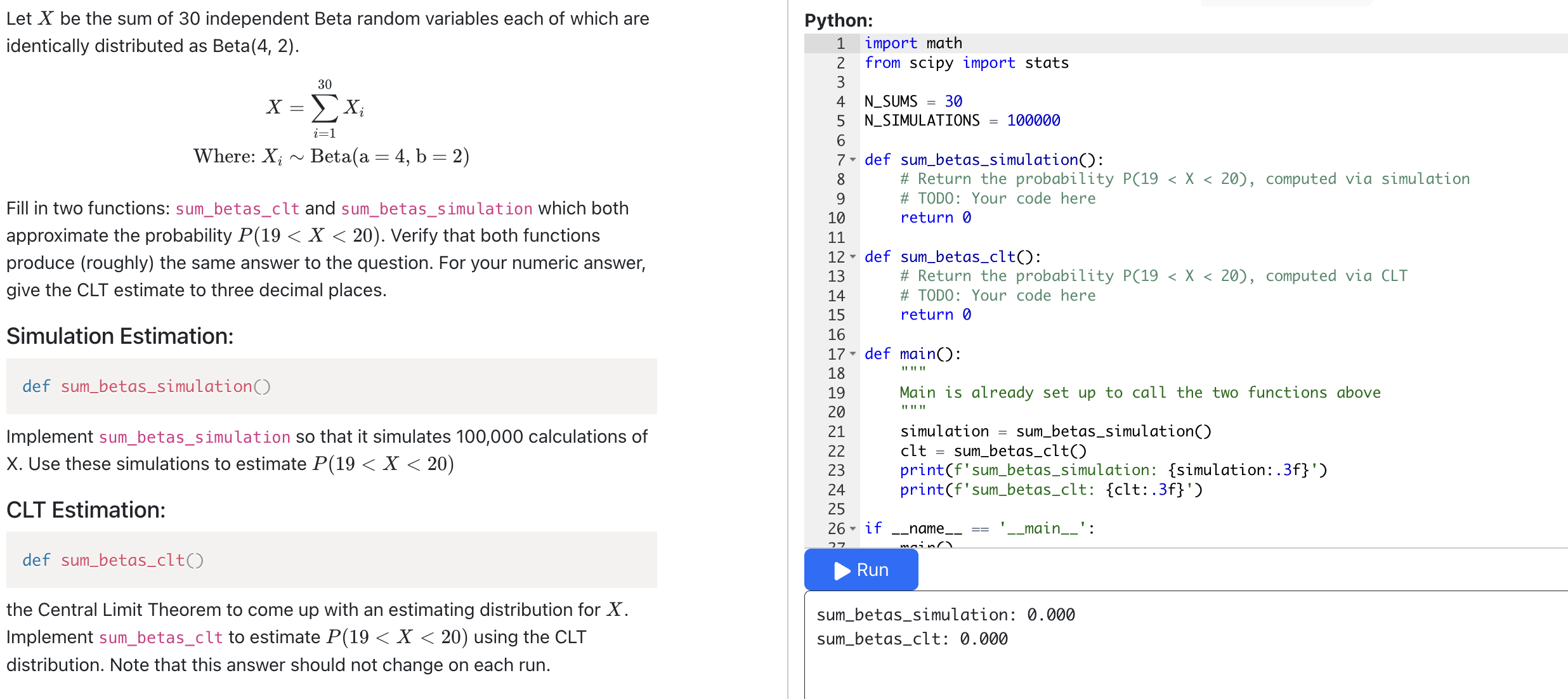The width and height of the screenshot is (1568, 699).
Task: Click the Simulation Estimation heading
Action: coord(119,336)
